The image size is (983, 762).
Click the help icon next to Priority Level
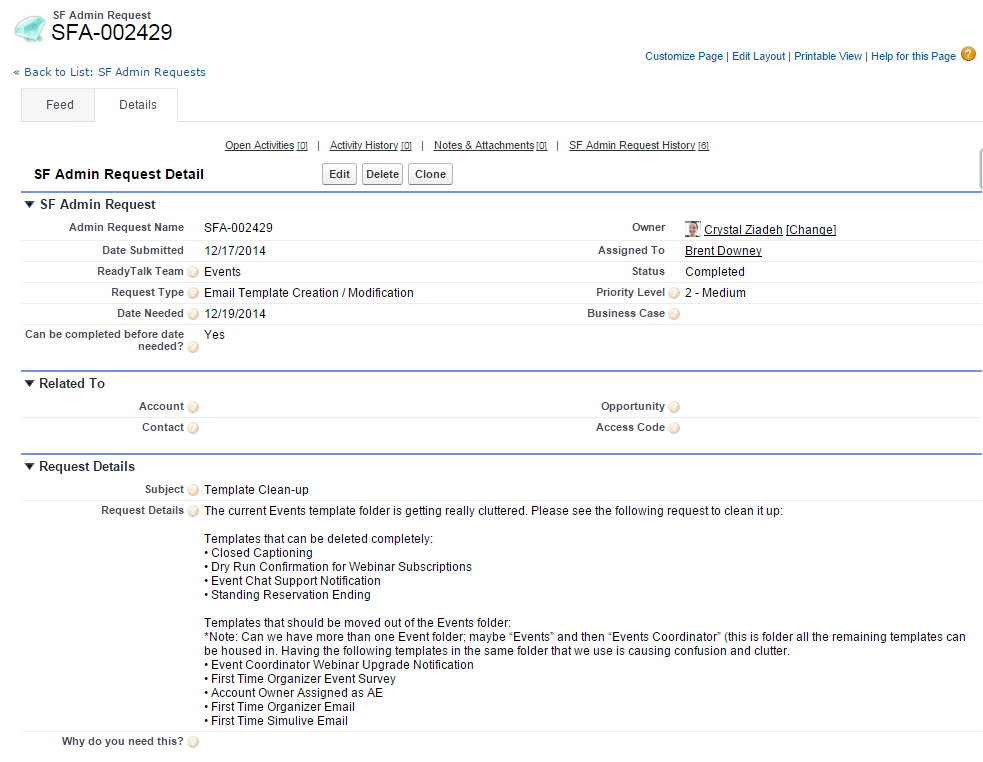tap(674, 294)
